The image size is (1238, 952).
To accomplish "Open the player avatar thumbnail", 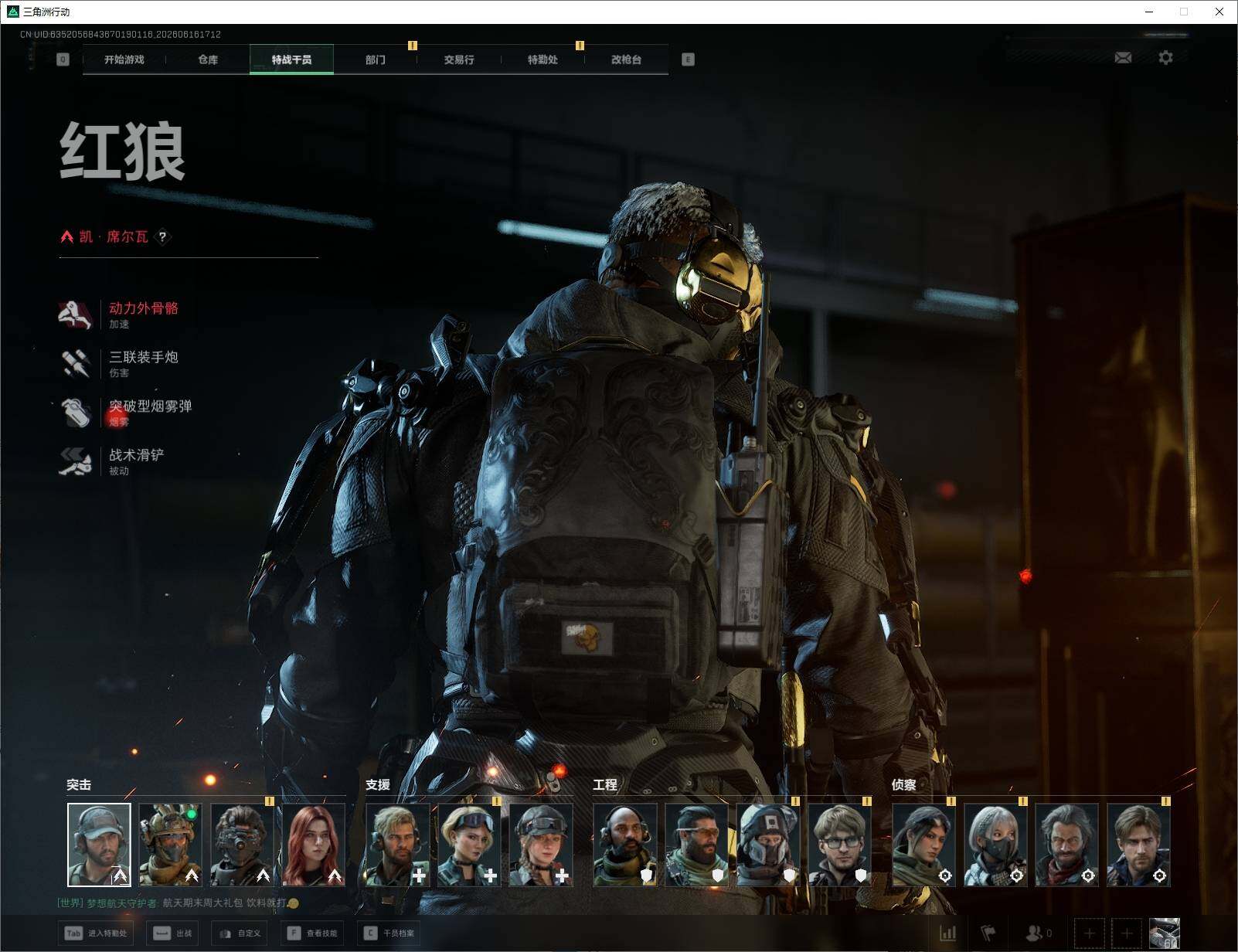I will (1164, 933).
